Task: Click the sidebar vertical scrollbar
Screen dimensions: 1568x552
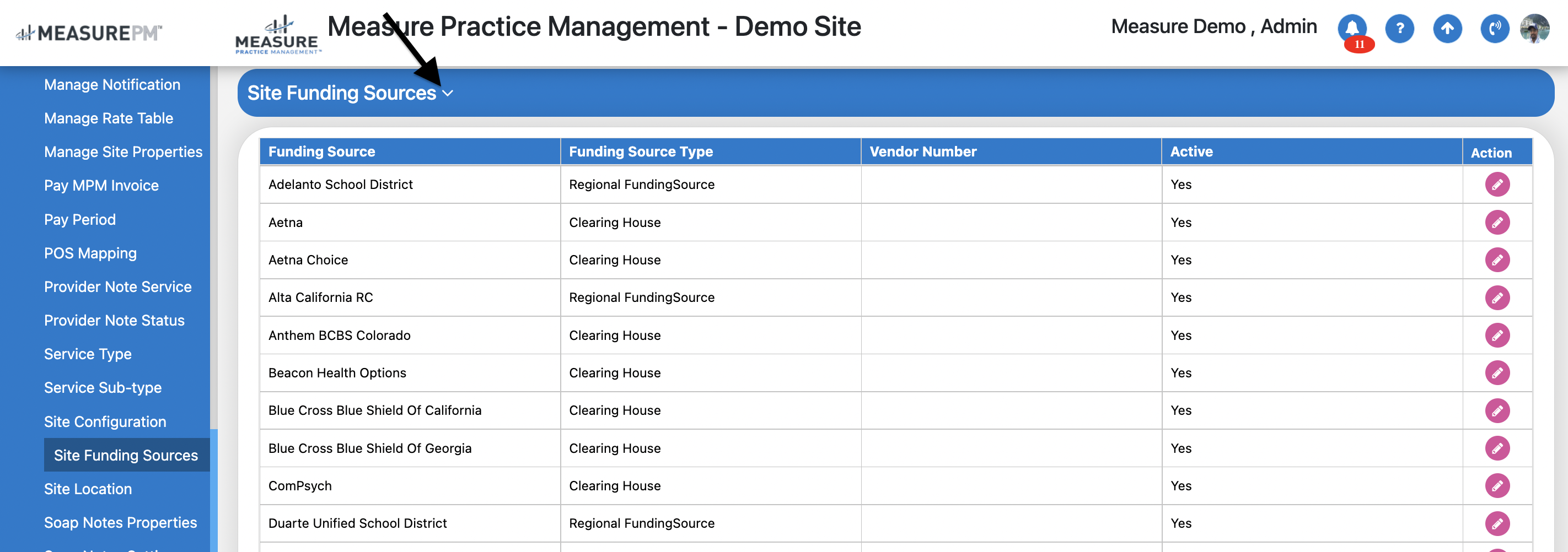Action: pyautogui.click(x=214, y=490)
